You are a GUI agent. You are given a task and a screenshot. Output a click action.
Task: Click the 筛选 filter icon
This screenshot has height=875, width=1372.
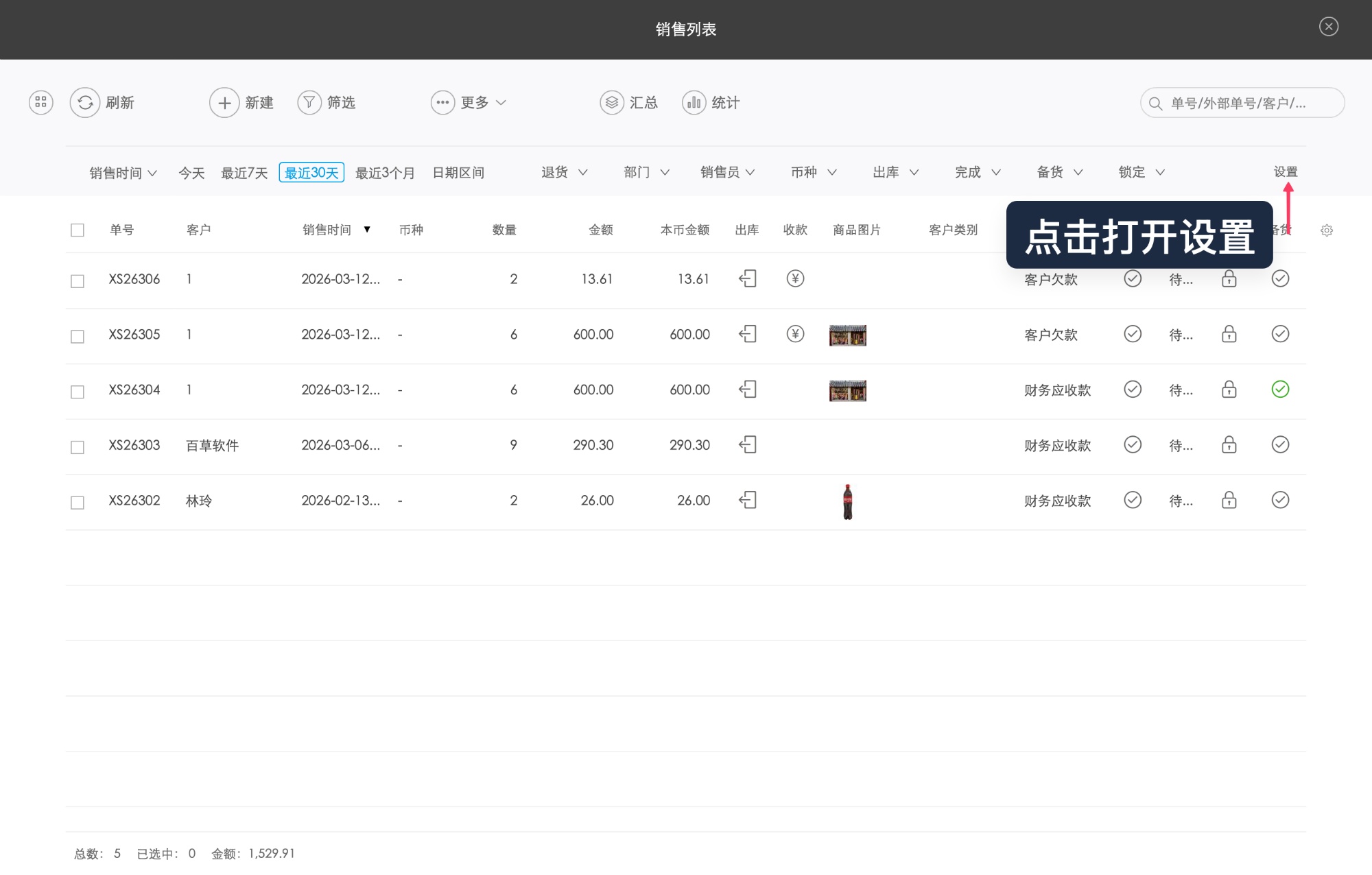pos(309,102)
